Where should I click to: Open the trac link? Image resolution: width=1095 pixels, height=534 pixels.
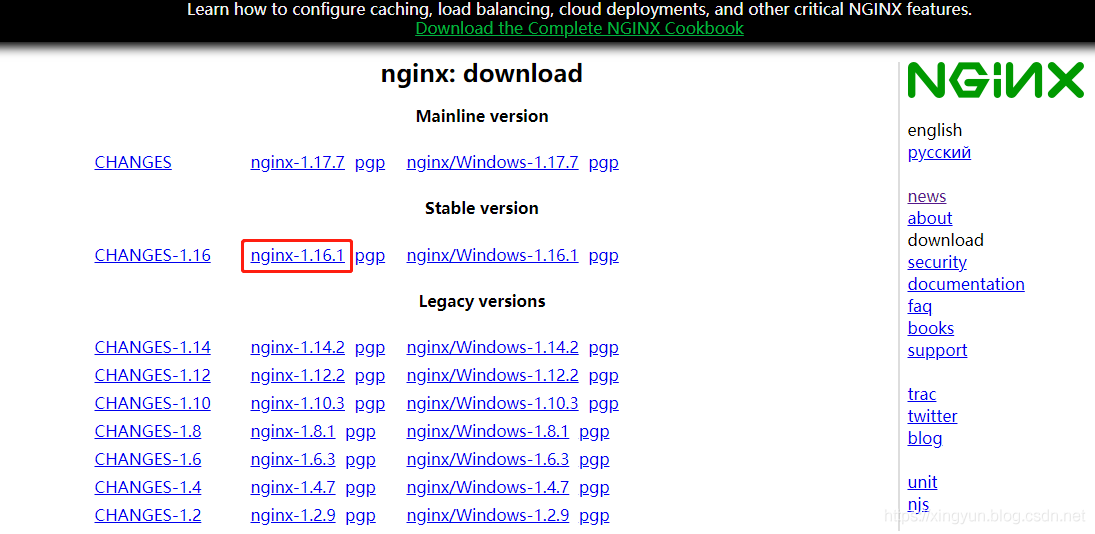coord(921,394)
